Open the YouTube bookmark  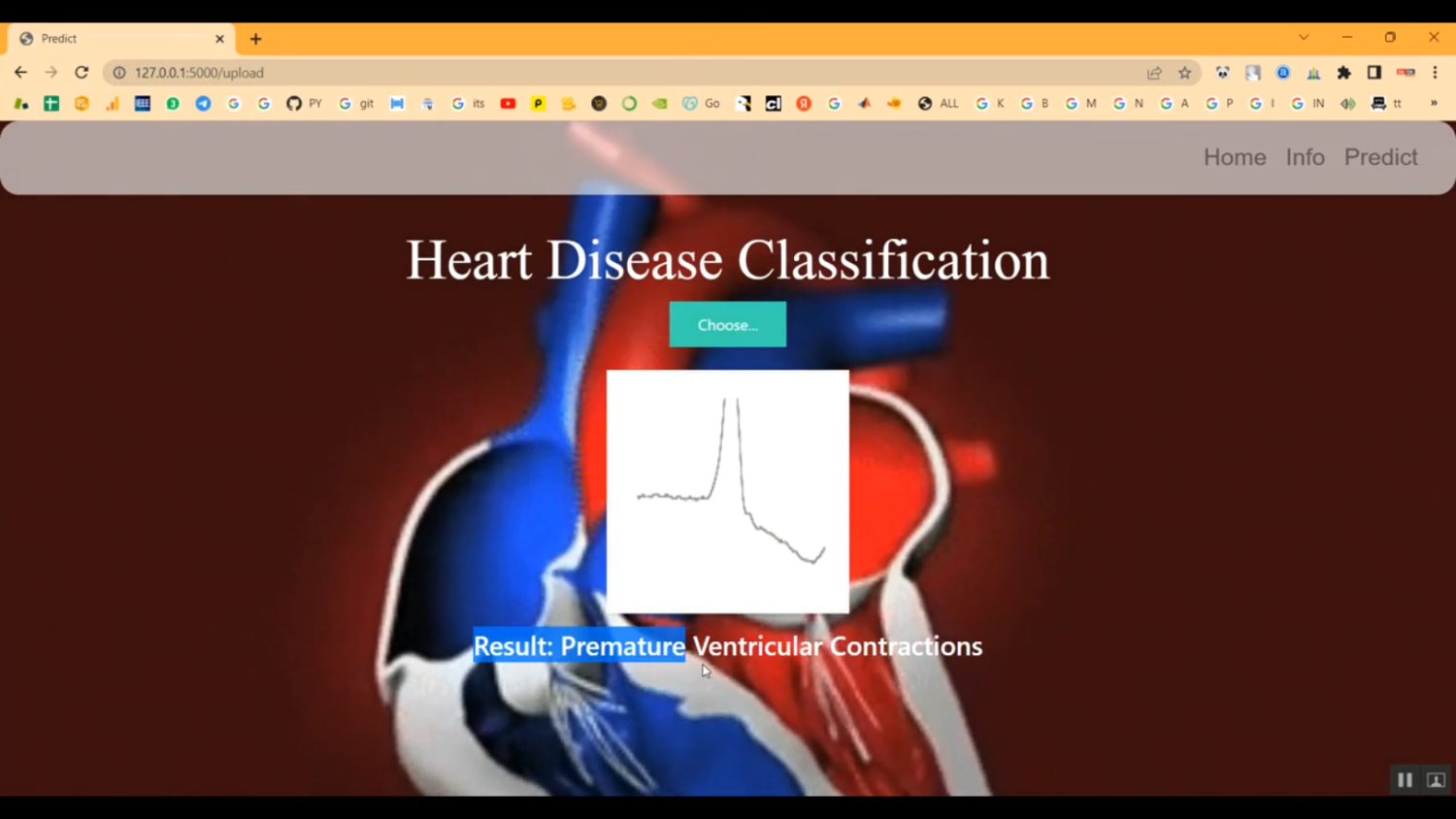click(508, 103)
